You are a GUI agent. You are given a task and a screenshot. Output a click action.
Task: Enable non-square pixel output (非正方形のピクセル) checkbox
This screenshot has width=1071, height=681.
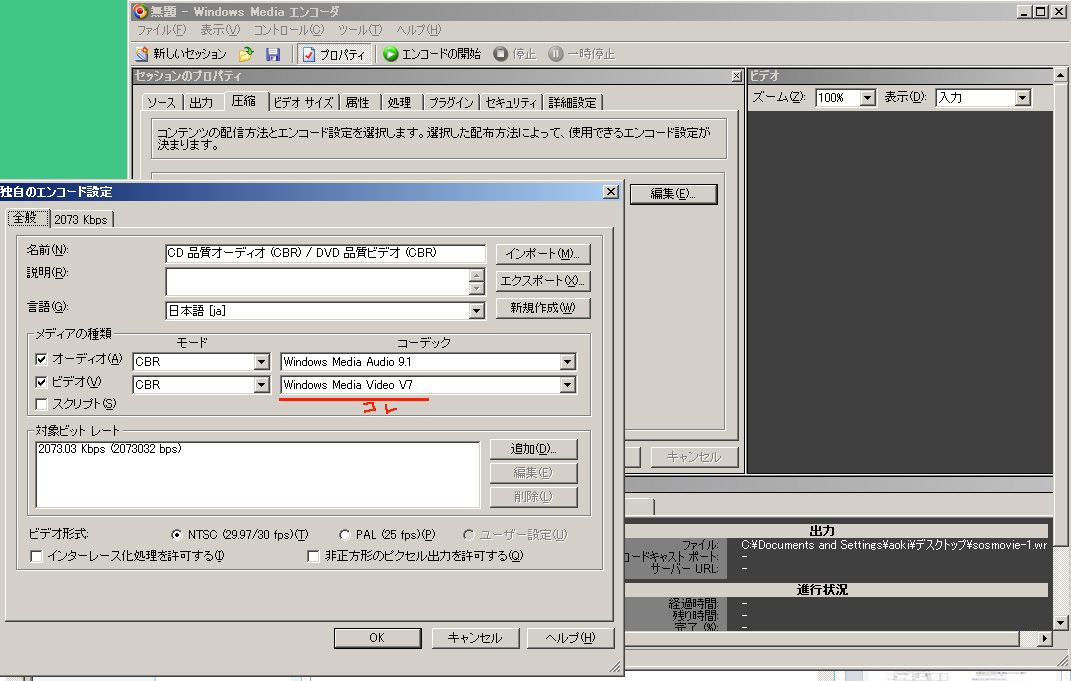pyautogui.click(x=314, y=556)
